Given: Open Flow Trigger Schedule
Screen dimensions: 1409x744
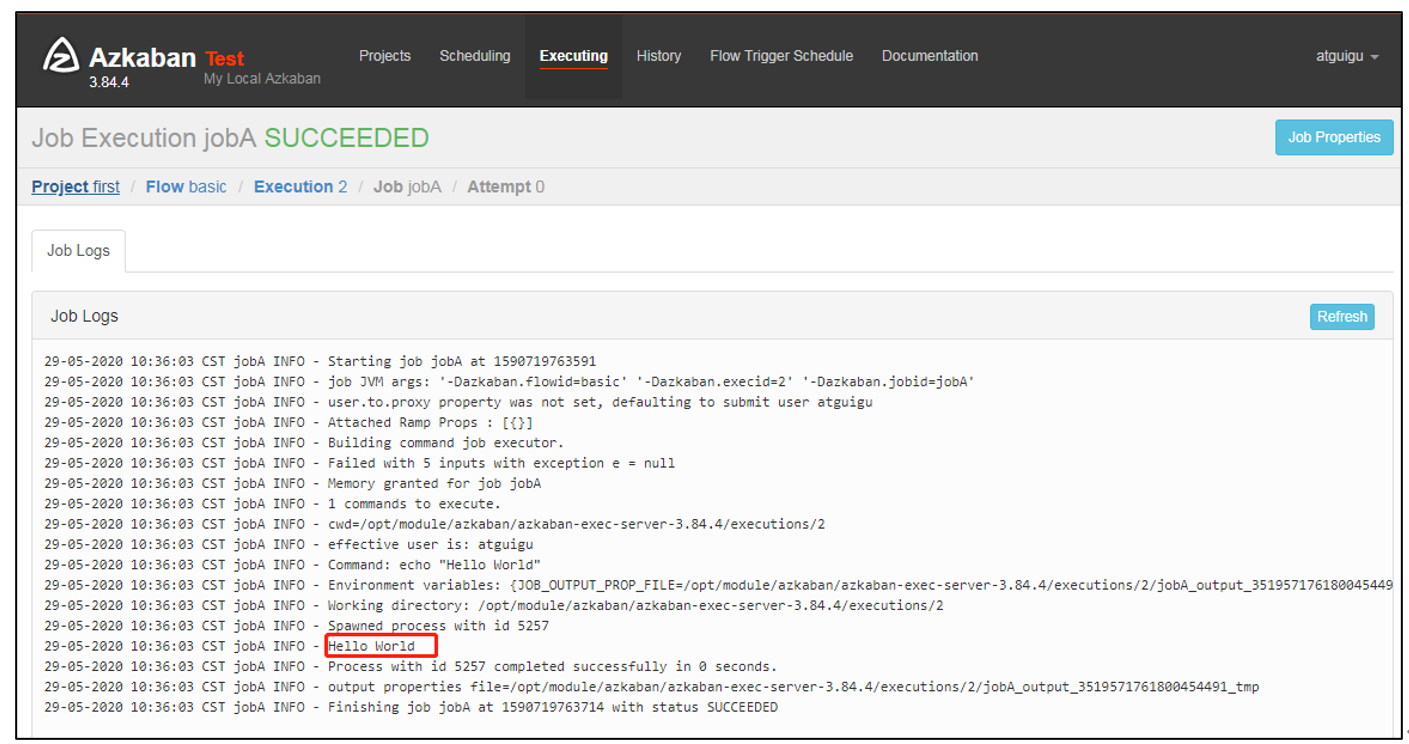Looking at the screenshot, I should [x=782, y=56].
